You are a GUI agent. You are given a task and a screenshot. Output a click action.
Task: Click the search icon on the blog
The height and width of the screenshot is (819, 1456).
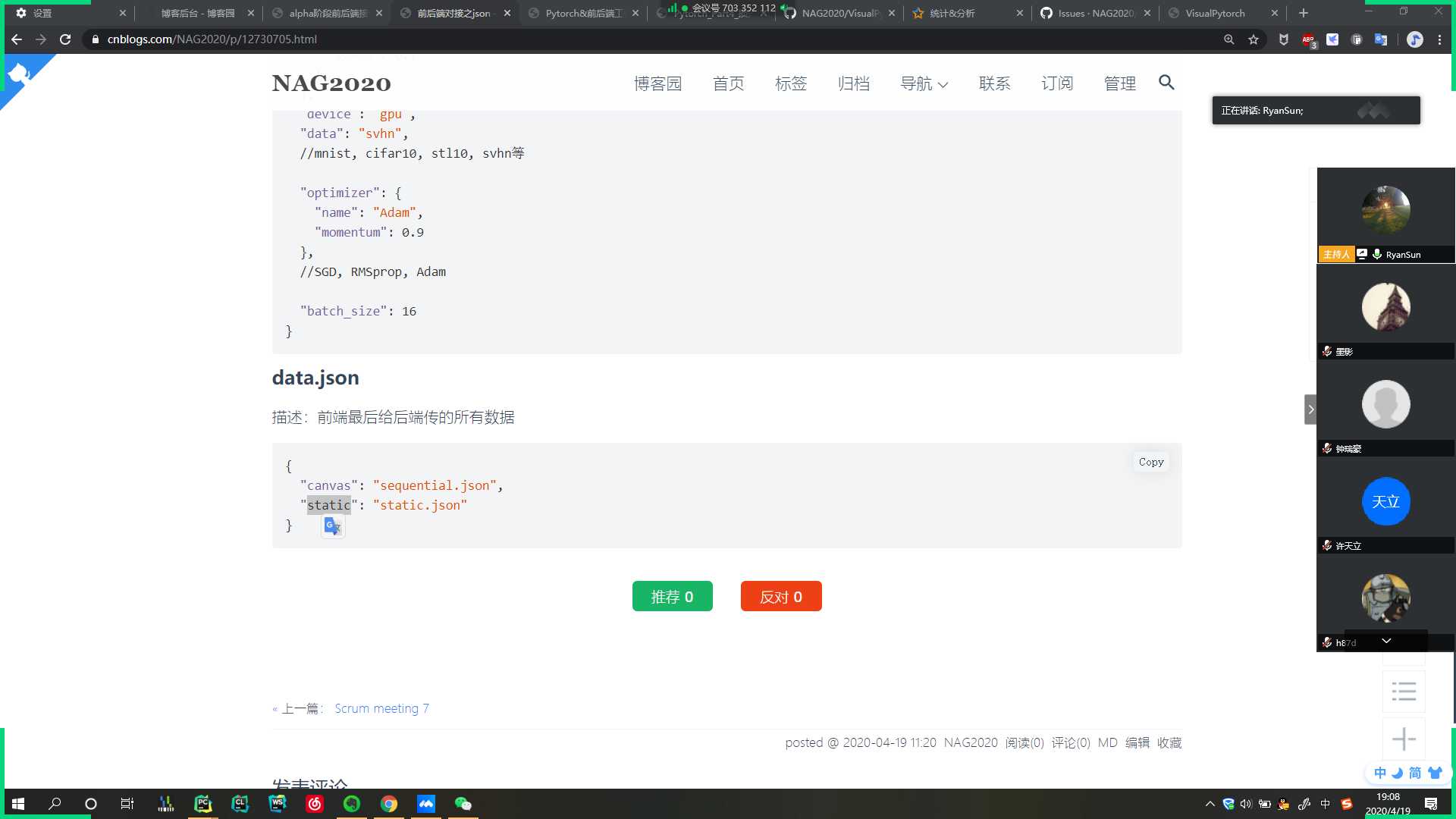point(1166,82)
